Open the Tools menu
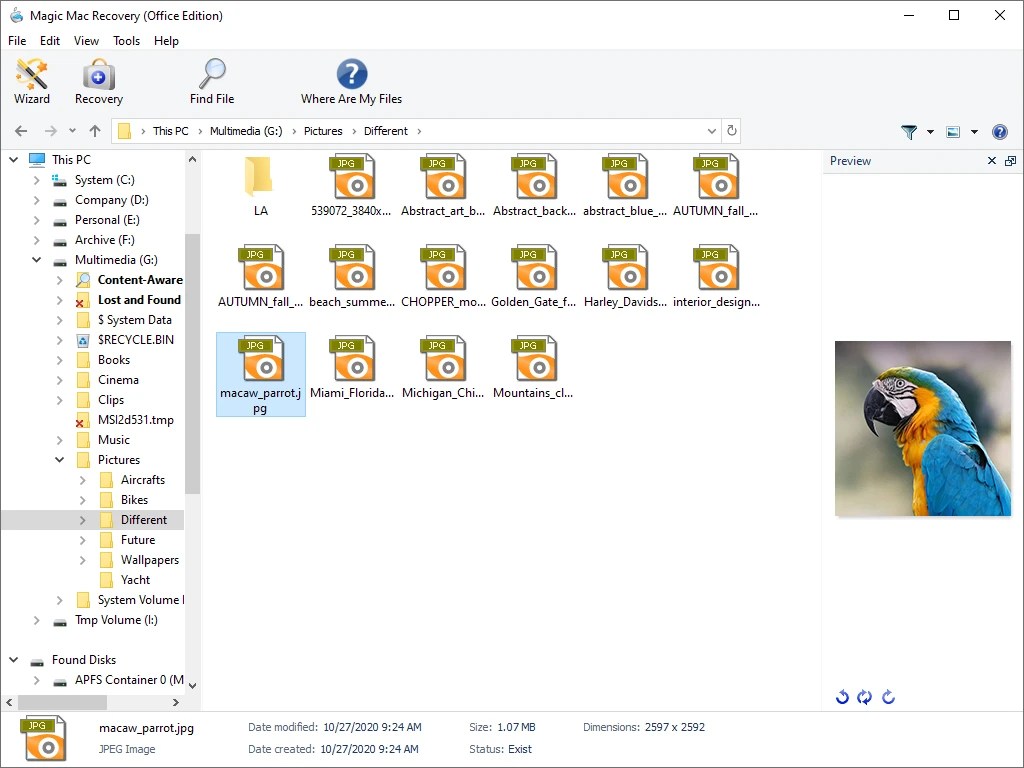The height and width of the screenshot is (768, 1024). [126, 41]
